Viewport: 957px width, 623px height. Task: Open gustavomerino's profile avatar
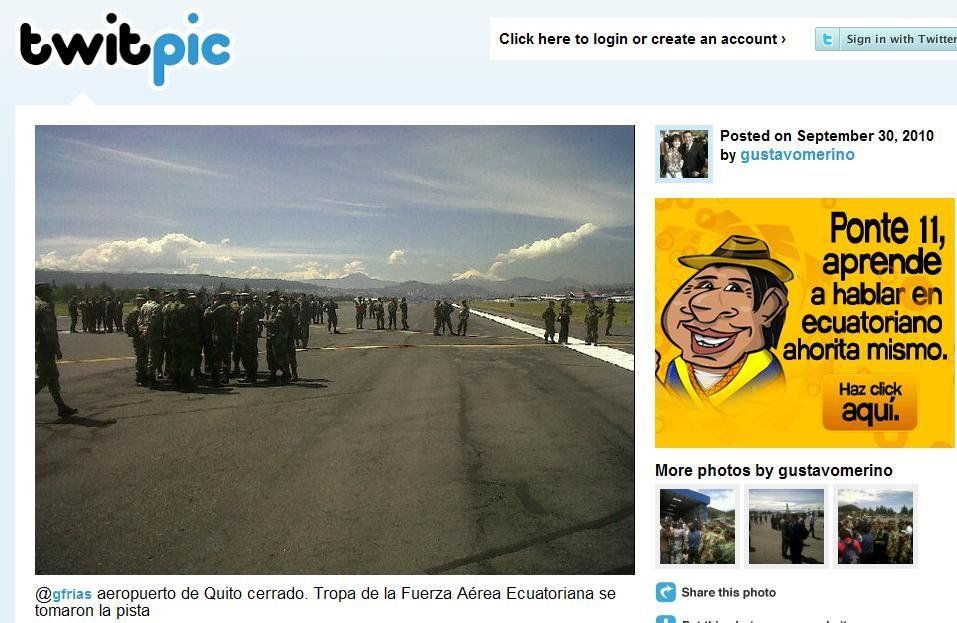click(684, 154)
